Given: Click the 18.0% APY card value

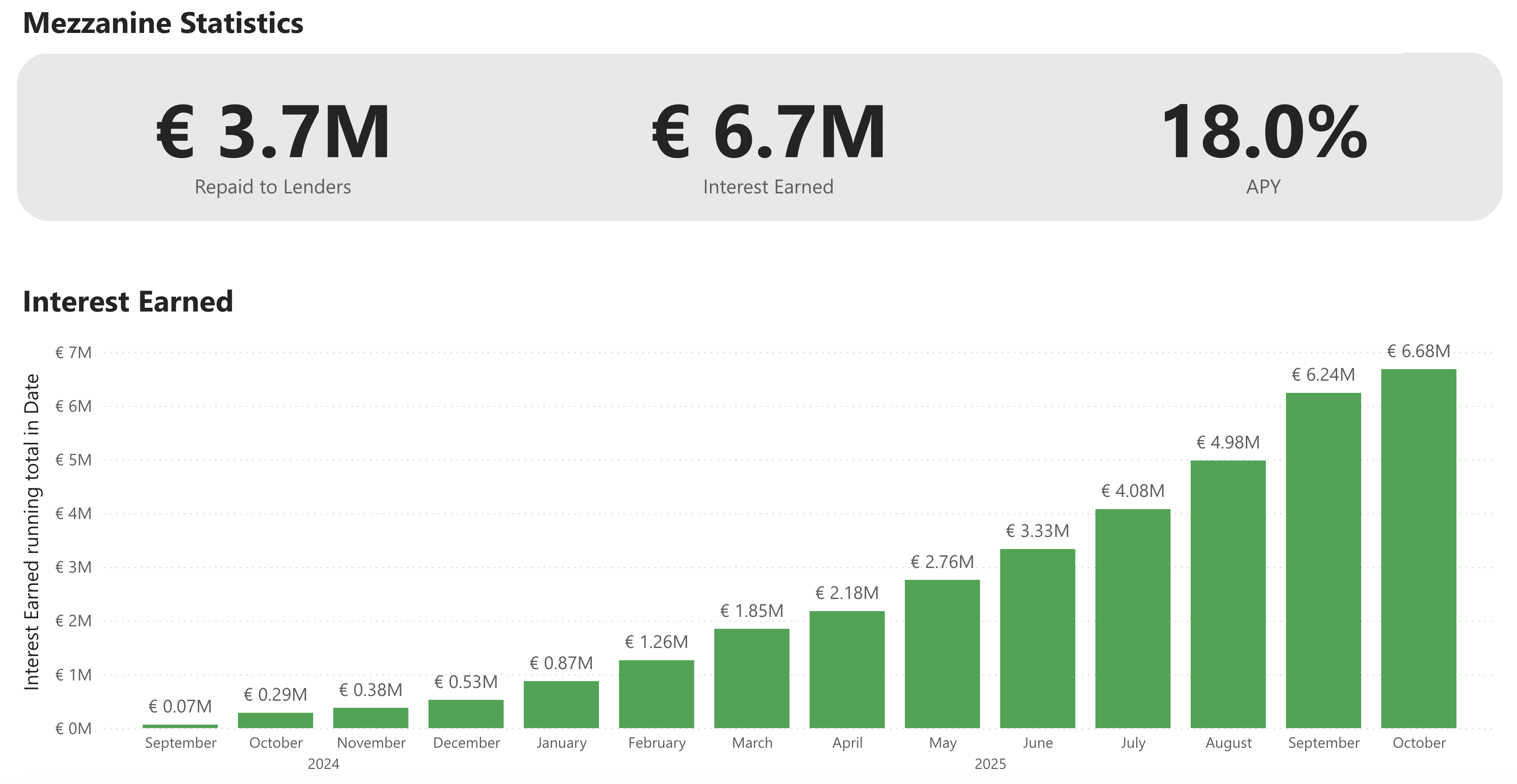Looking at the screenshot, I should [x=1263, y=132].
